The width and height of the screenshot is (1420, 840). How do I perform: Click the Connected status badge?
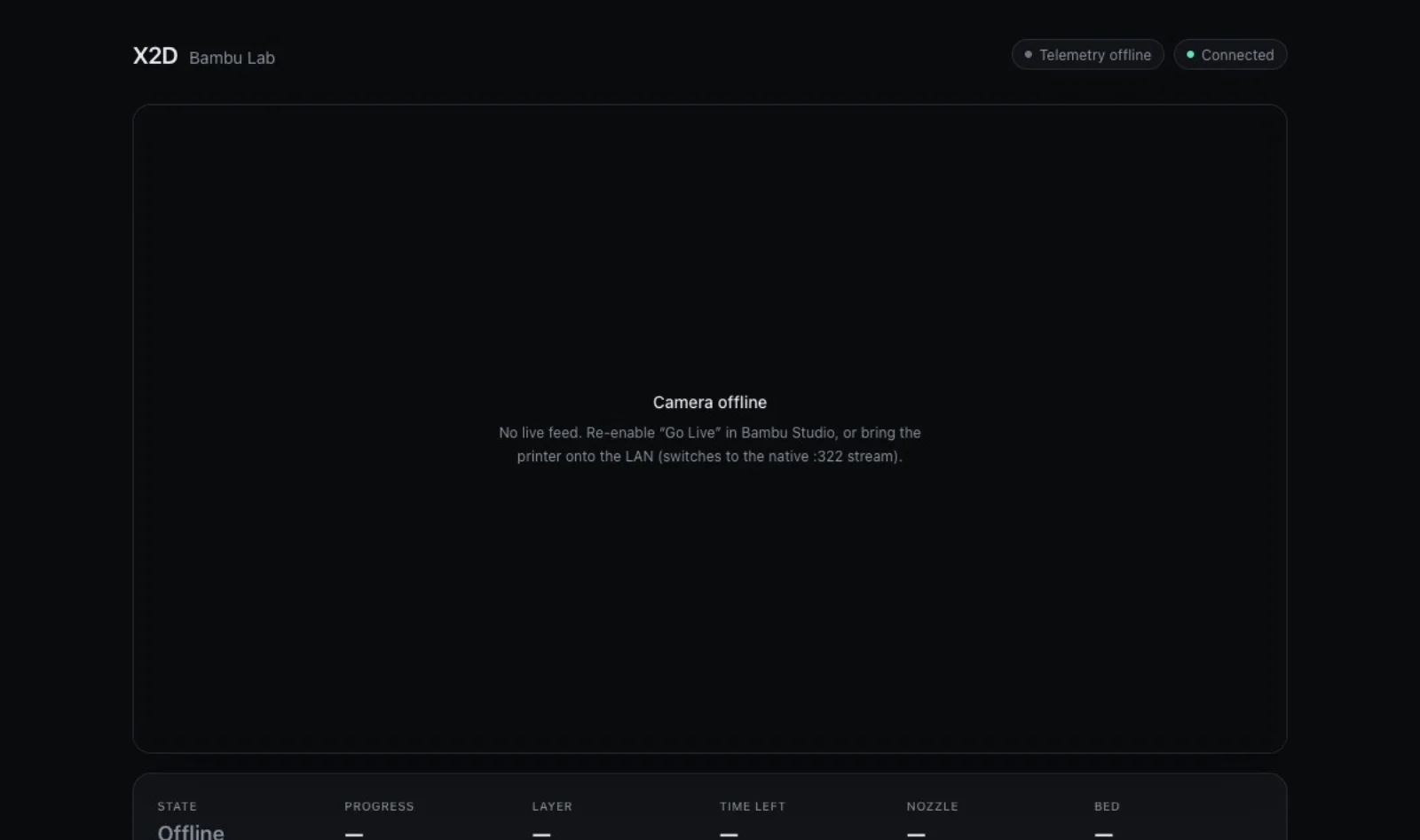[x=1230, y=54]
